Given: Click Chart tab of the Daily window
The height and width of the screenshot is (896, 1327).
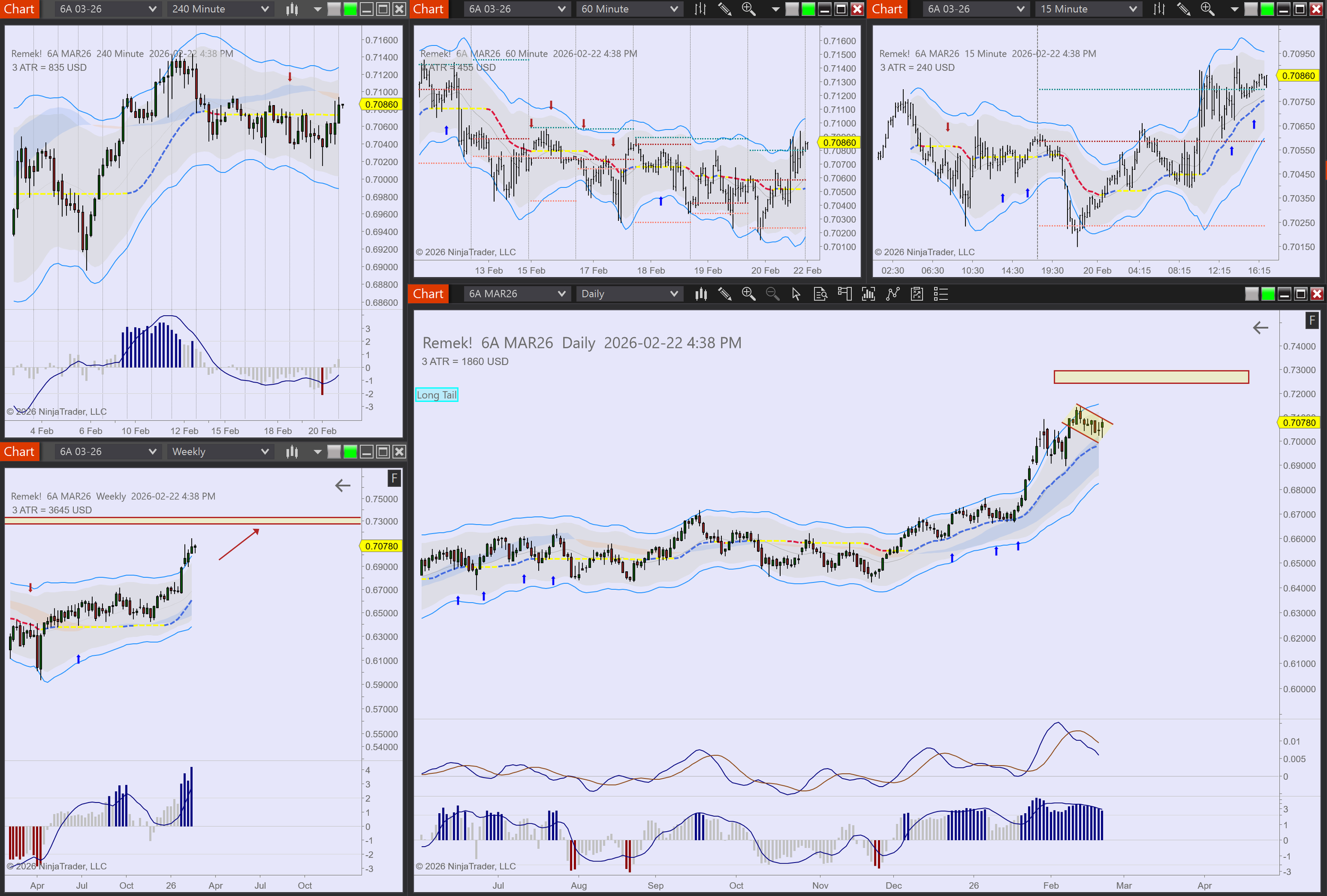Looking at the screenshot, I should pos(428,294).
